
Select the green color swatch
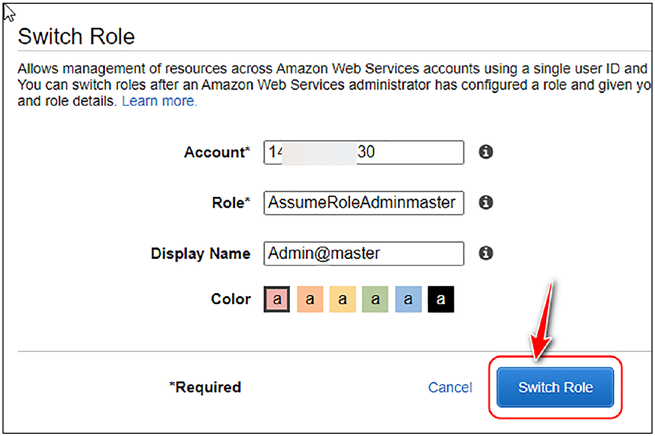pos(375,299)
